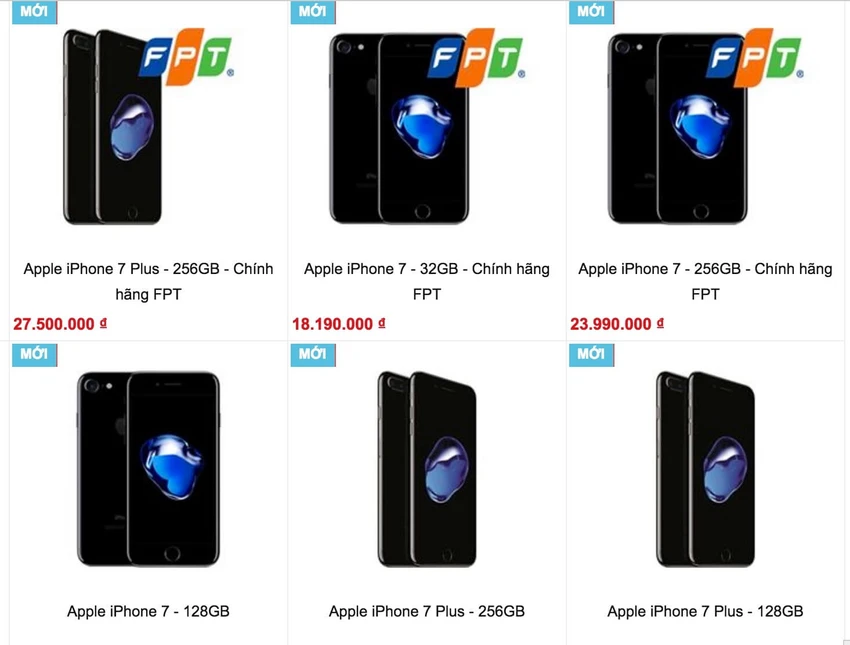Viewport: 850px width, 645px height.
Task: Select the iPhone 7 Plus 128GB product image
Action: pyautogui.click(x=705, y=469)
